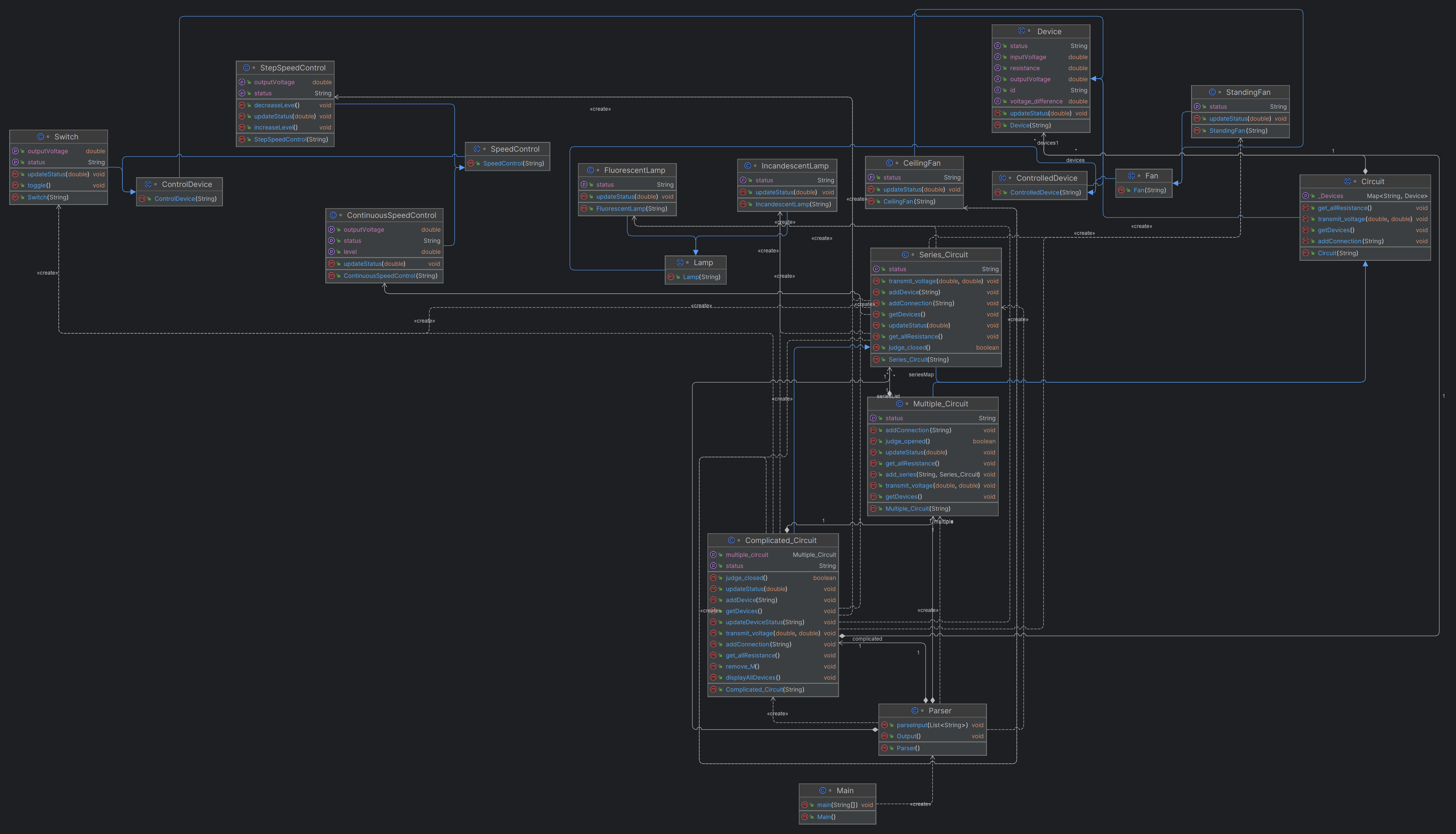Click property icon beside _Devices in Circuit
This screenshot has height=834, width=1456.
pyautogui.click(x=1306, y=196)
